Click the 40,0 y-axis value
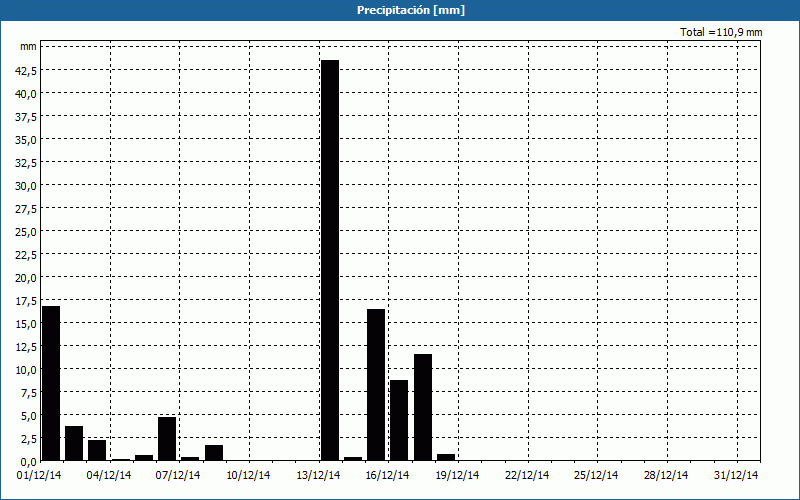Screen dimensions: 800x500 coord(26,94)
